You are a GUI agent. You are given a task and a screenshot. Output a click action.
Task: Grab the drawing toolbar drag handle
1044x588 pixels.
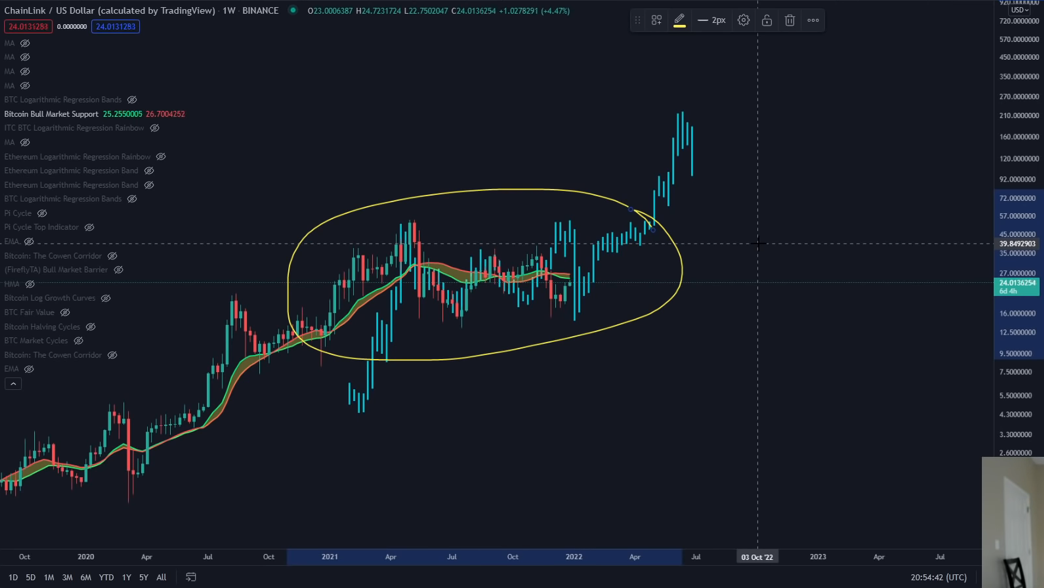click(x=637, y=20)
